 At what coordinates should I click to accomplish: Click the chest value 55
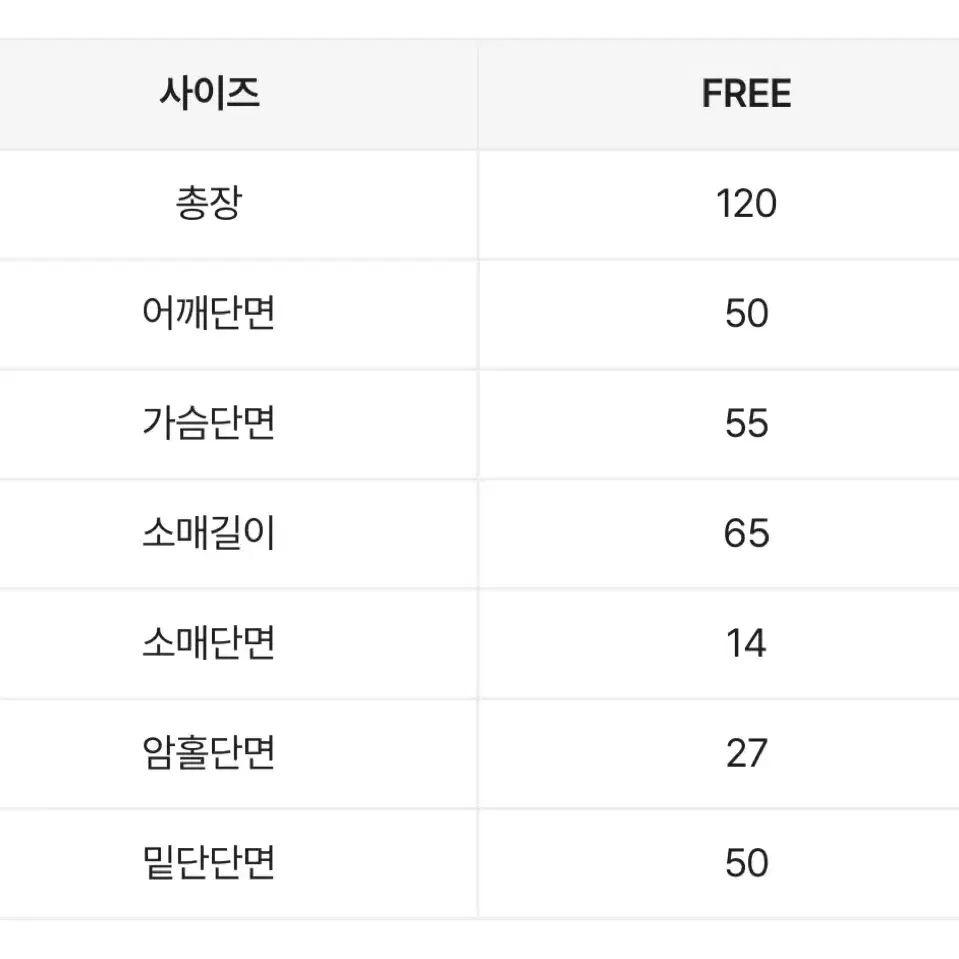coord(746,423)
